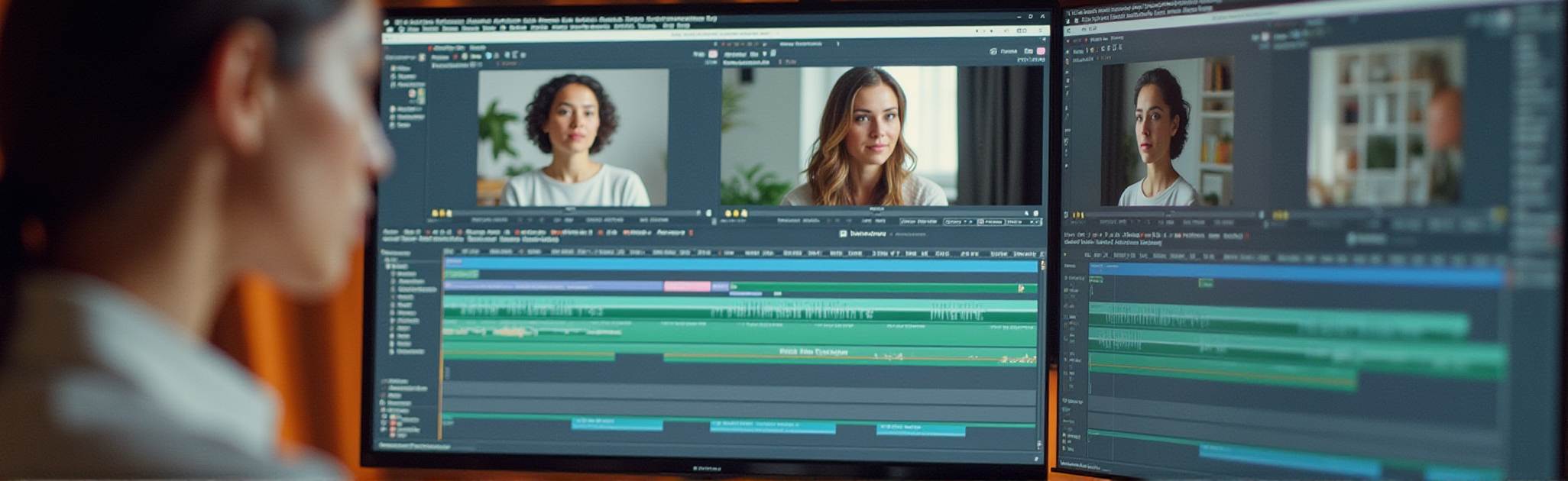Click the blue circular icon in the left viewer toolbar
Viewport: 1568px width, 481px height.
coord(488,55)
